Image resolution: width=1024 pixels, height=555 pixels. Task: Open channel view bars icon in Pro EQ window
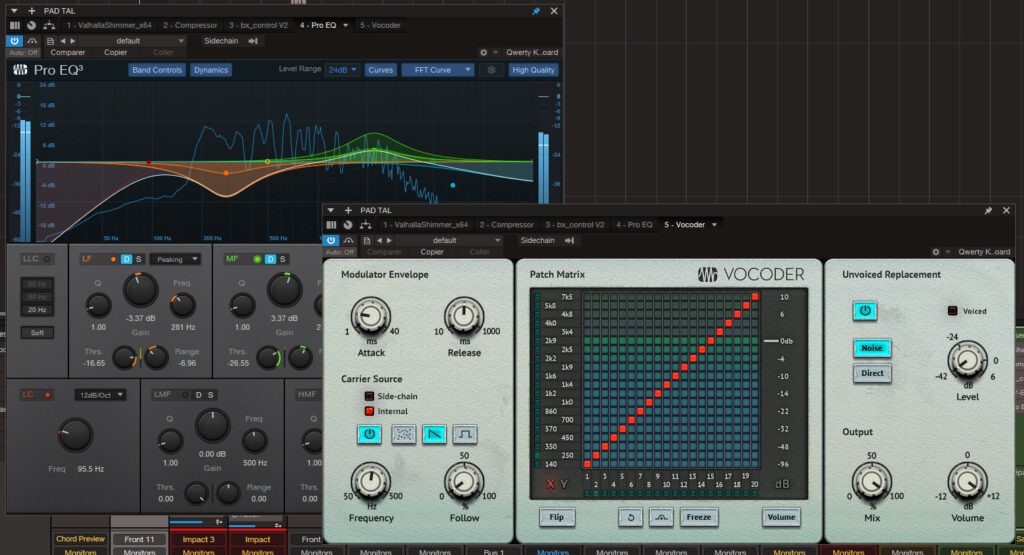click(x=14, y=25)
